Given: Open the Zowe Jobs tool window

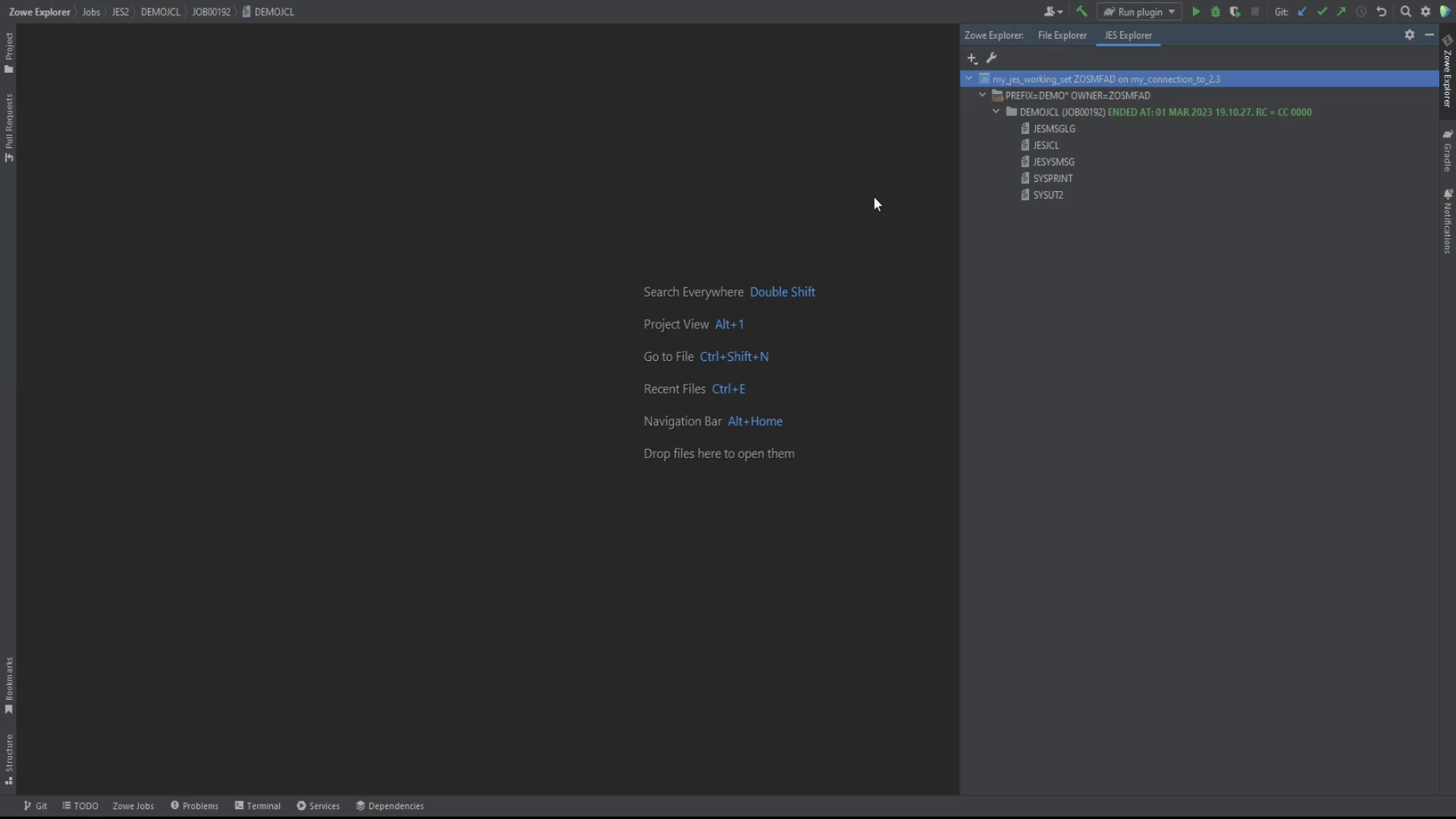Looking at the screenshot, I should click(133, 806).
